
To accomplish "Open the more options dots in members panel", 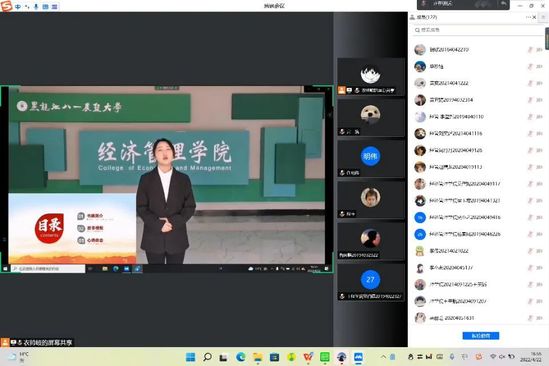I will click(x=528, y=17).
